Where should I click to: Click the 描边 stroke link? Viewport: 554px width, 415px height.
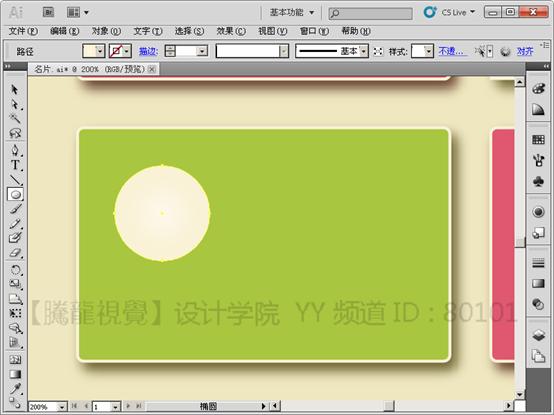[148, 52]
